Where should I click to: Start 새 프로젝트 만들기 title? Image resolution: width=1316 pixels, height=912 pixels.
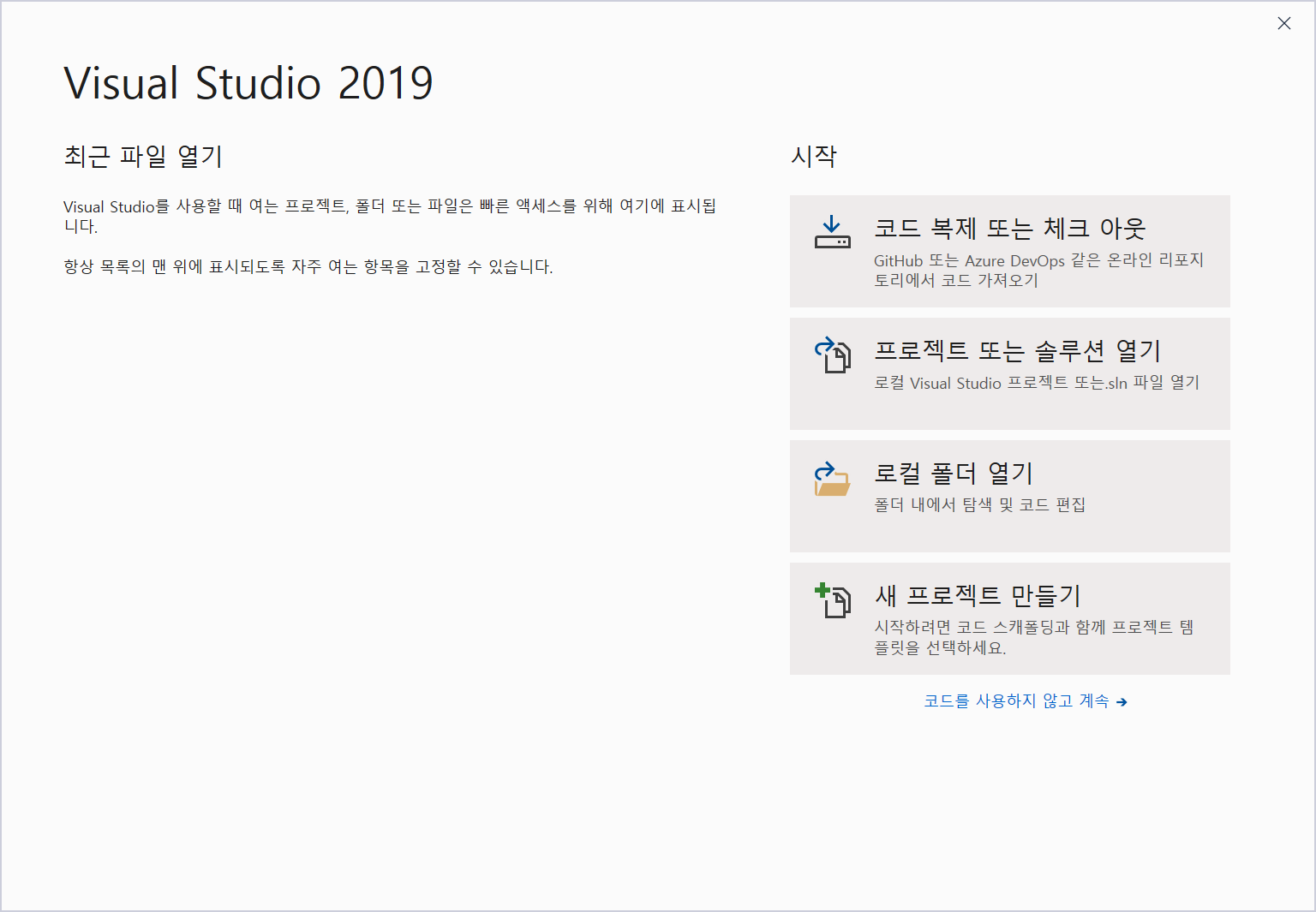(x=978, y=595)
